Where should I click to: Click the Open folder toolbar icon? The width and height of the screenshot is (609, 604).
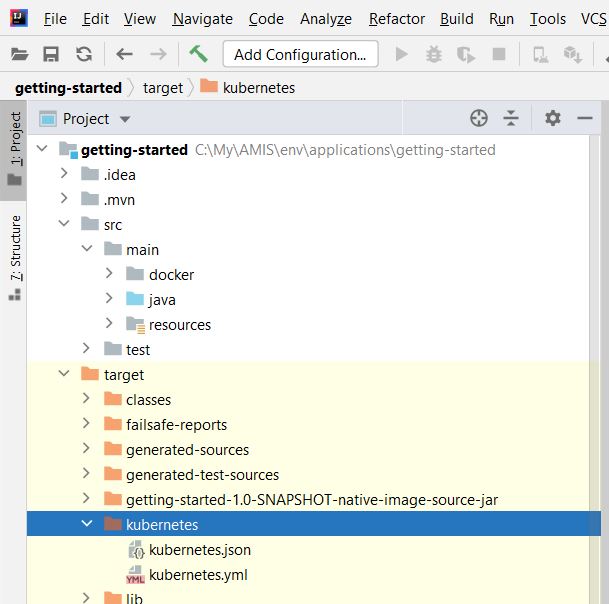20,55
